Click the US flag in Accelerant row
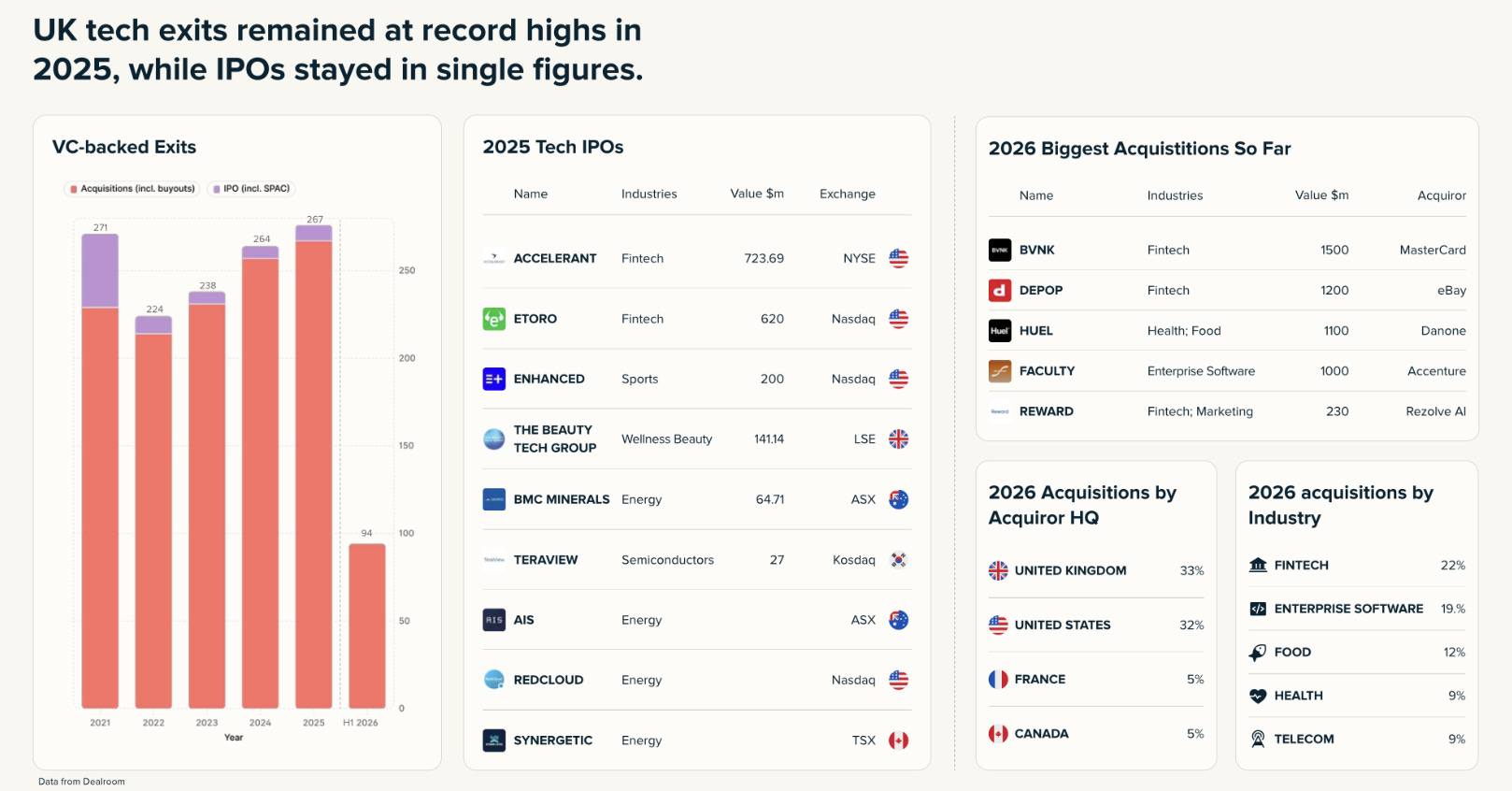 [898, 258]
